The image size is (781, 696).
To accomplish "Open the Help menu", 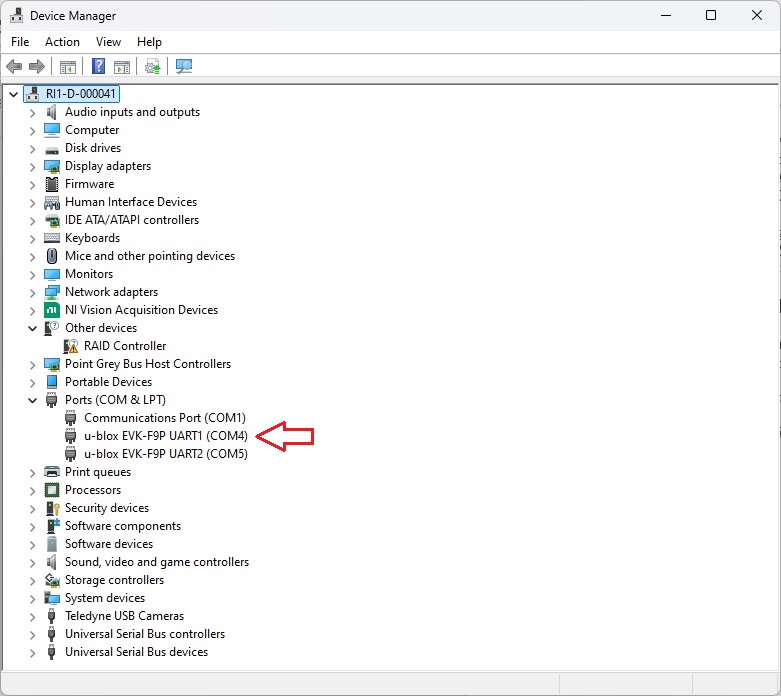I will [x=149, y=42].
